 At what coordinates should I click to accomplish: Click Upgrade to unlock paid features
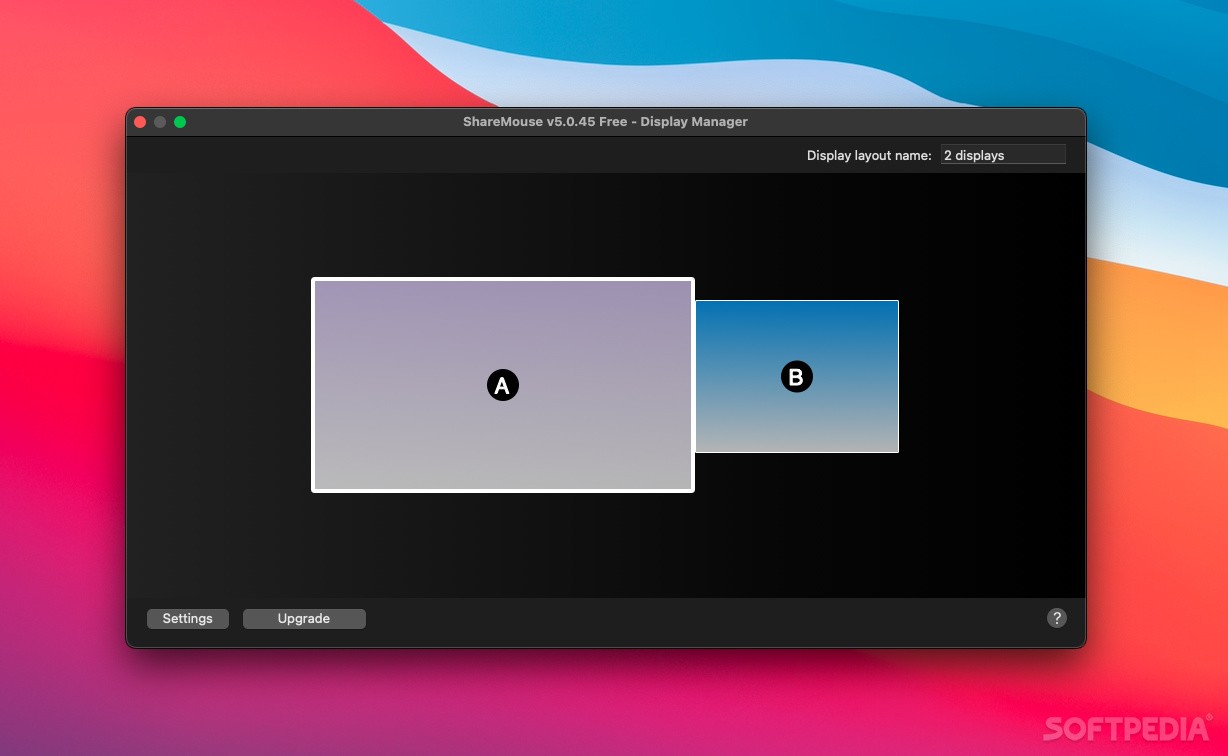point(303,618)
